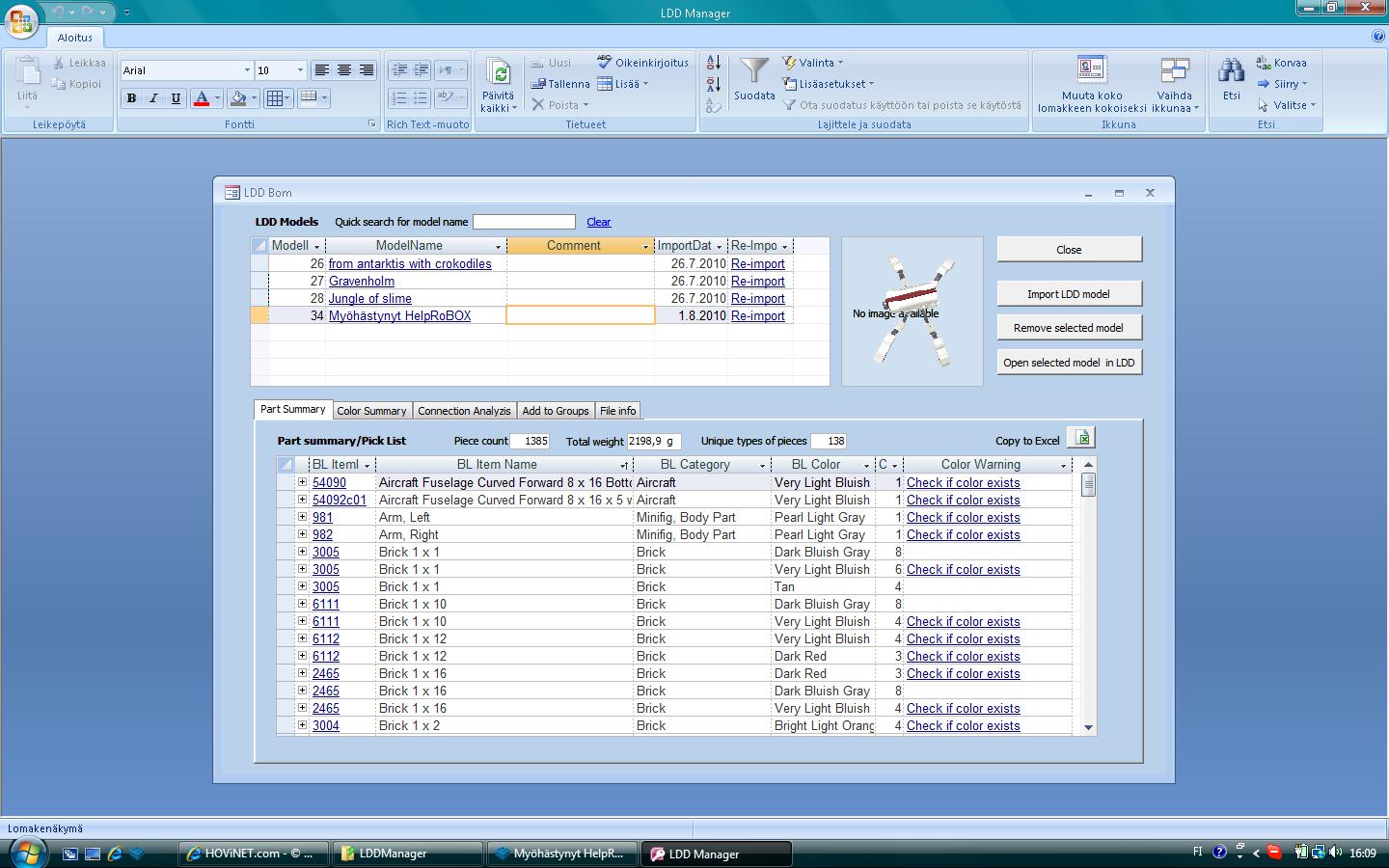Toggle bold formatting button
The height and width of the screenshot is (868, 1389).
(x=131, y=98)
